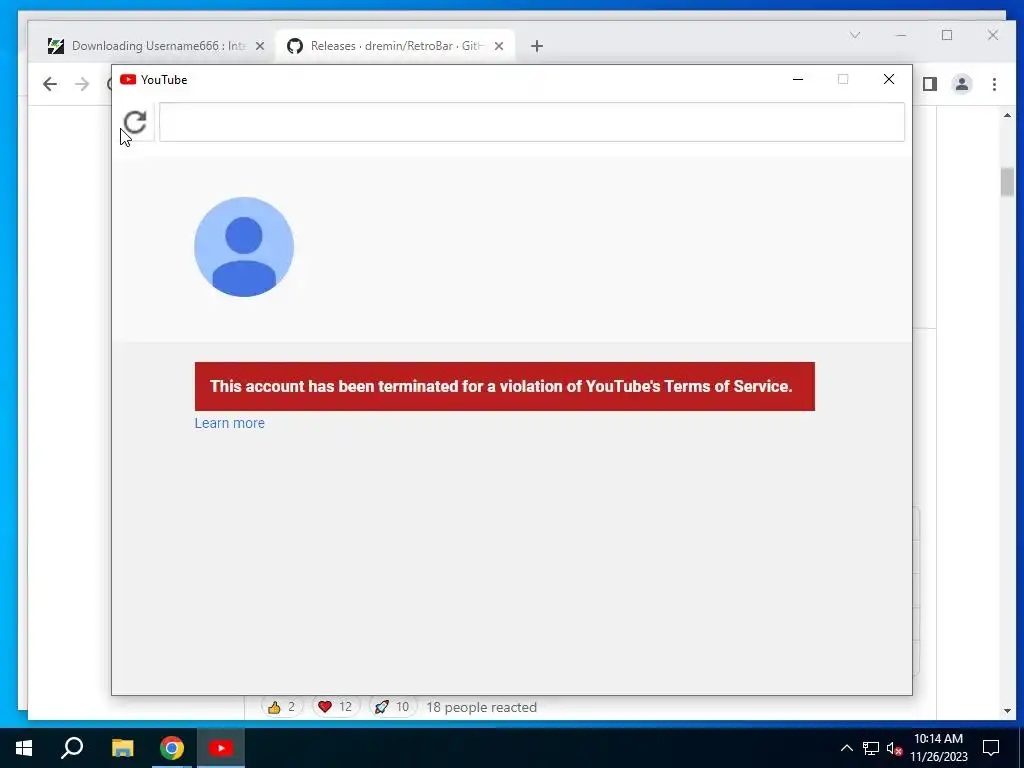Viewport: 1024px width, 768px height.
Task: Click the thumbs up reaction on GitHub page
Action: coord(282,707)
